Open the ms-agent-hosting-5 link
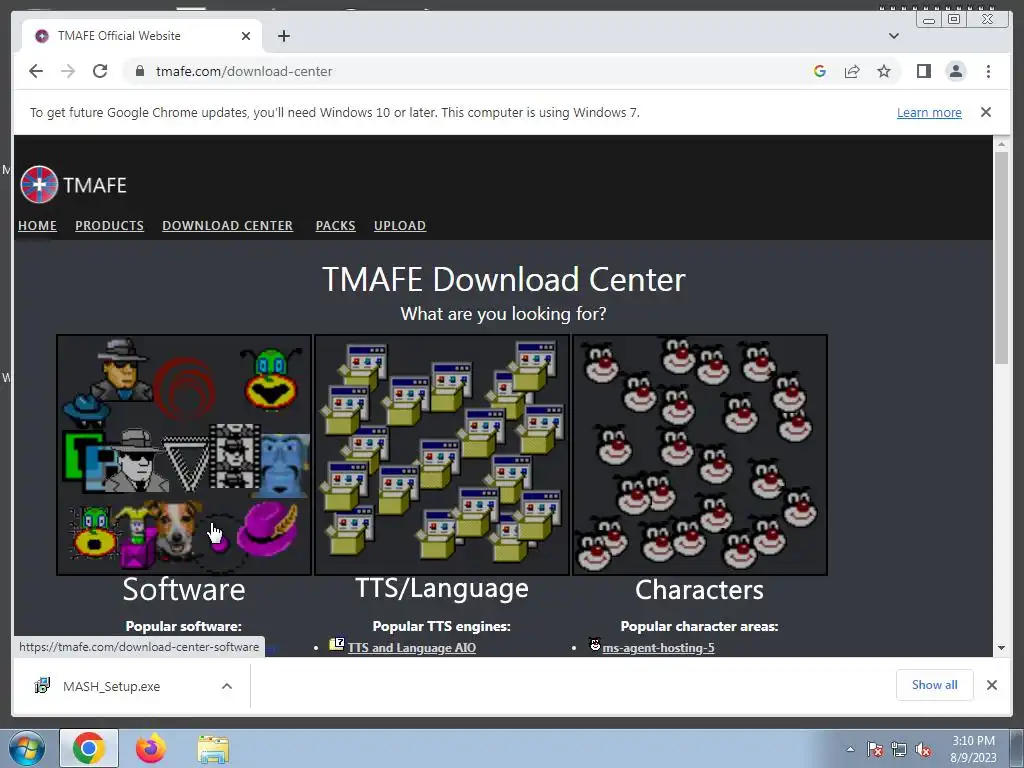This screenshot has height=768, width=1024. pos(658,648)
